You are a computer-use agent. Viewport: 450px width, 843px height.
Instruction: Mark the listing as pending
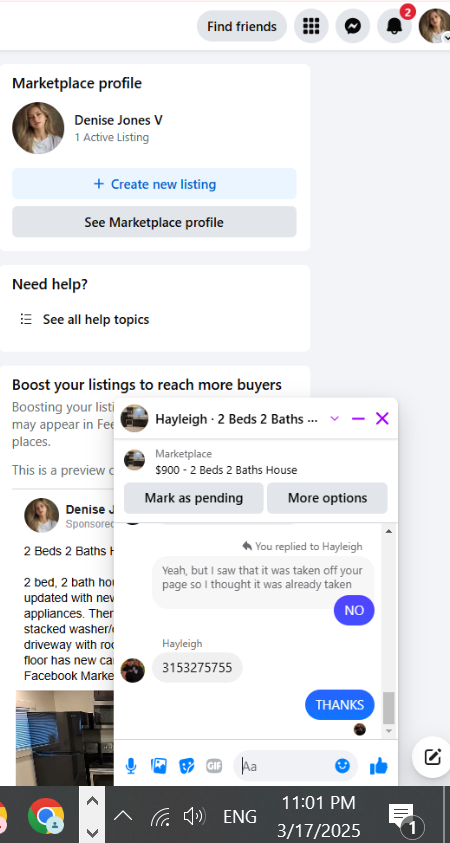[x=194, y=498]
